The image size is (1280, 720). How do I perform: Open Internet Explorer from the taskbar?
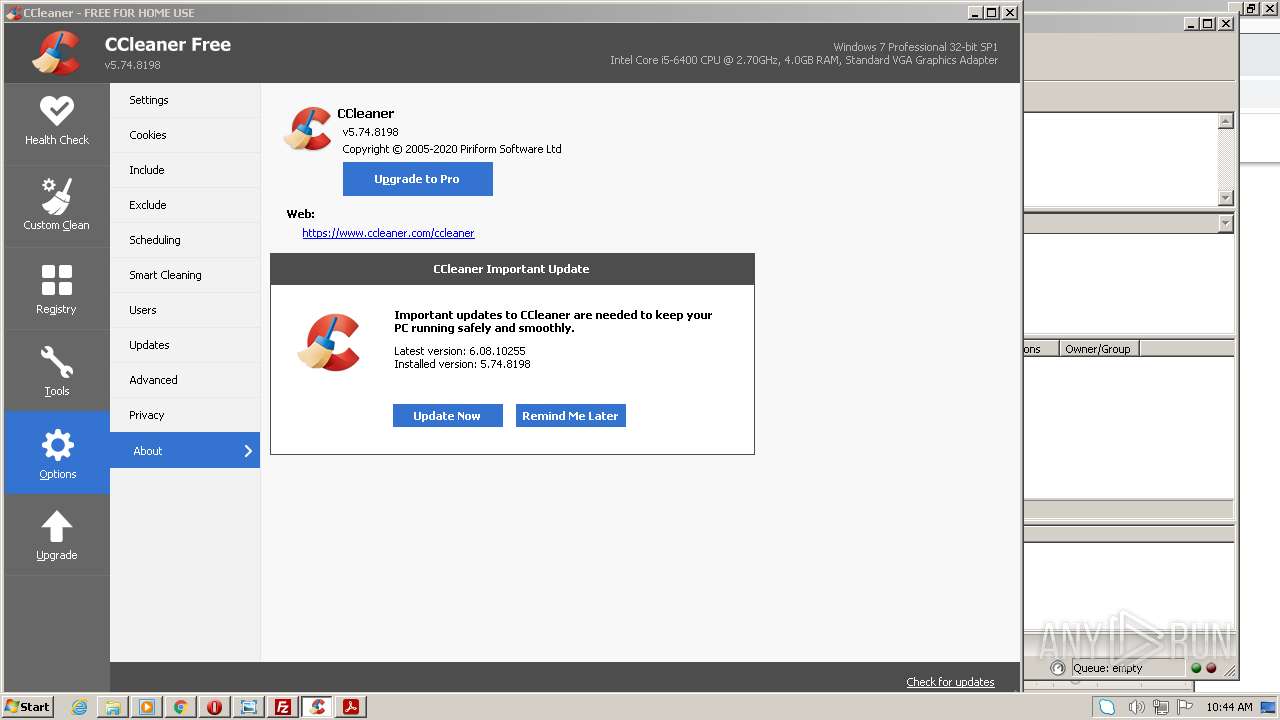(79, 707)
